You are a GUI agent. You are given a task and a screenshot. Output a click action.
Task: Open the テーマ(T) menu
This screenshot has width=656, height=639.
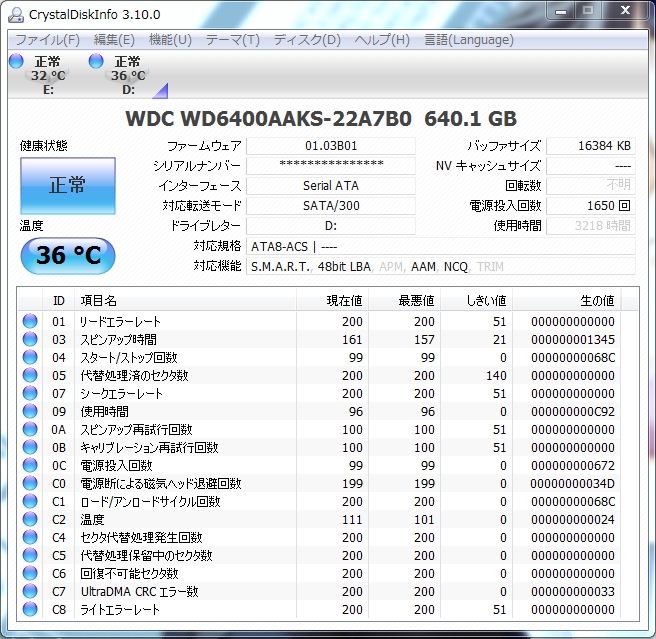click(233, 40)
